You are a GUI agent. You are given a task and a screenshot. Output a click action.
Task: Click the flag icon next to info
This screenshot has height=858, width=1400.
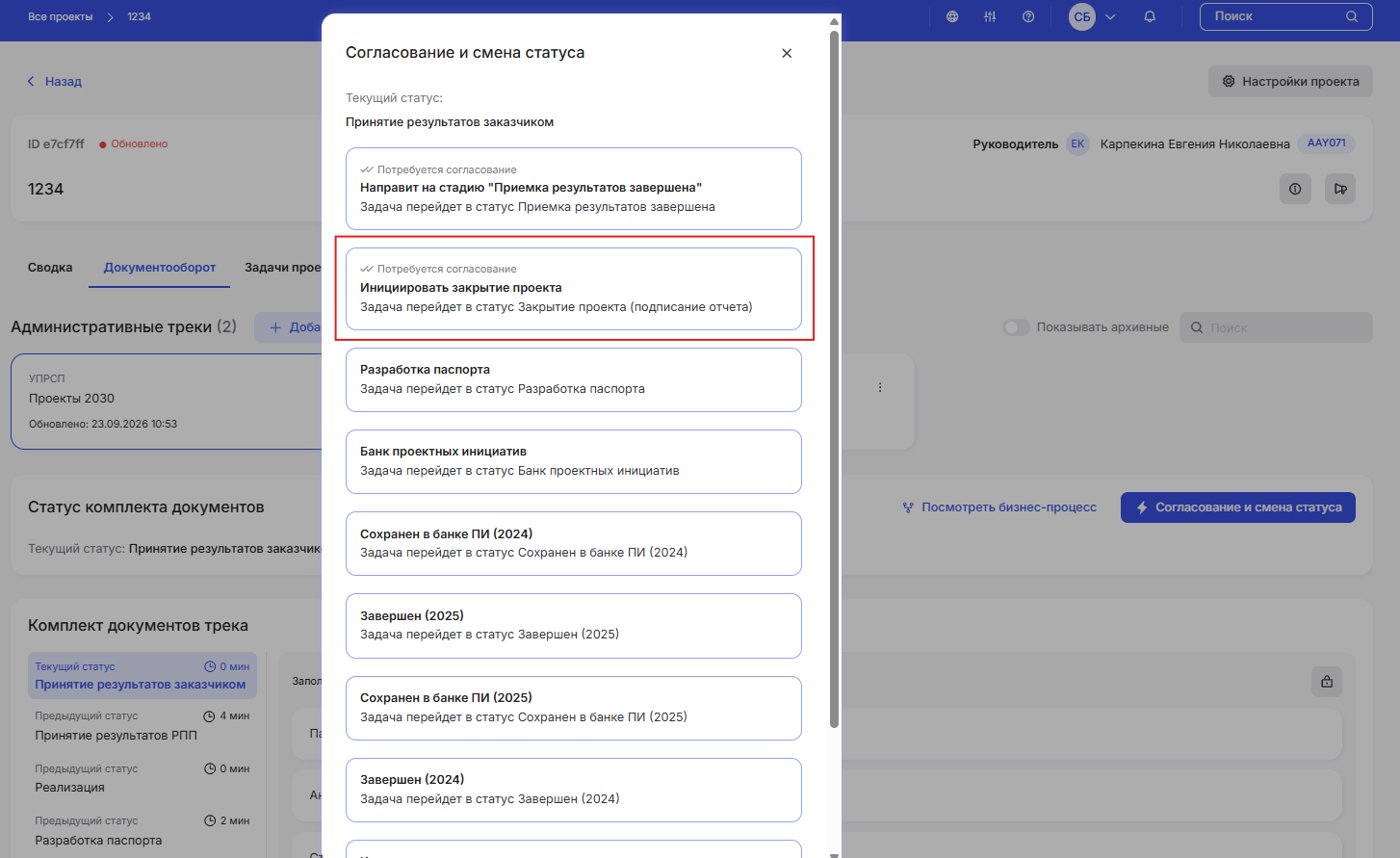click(1340, 189)
